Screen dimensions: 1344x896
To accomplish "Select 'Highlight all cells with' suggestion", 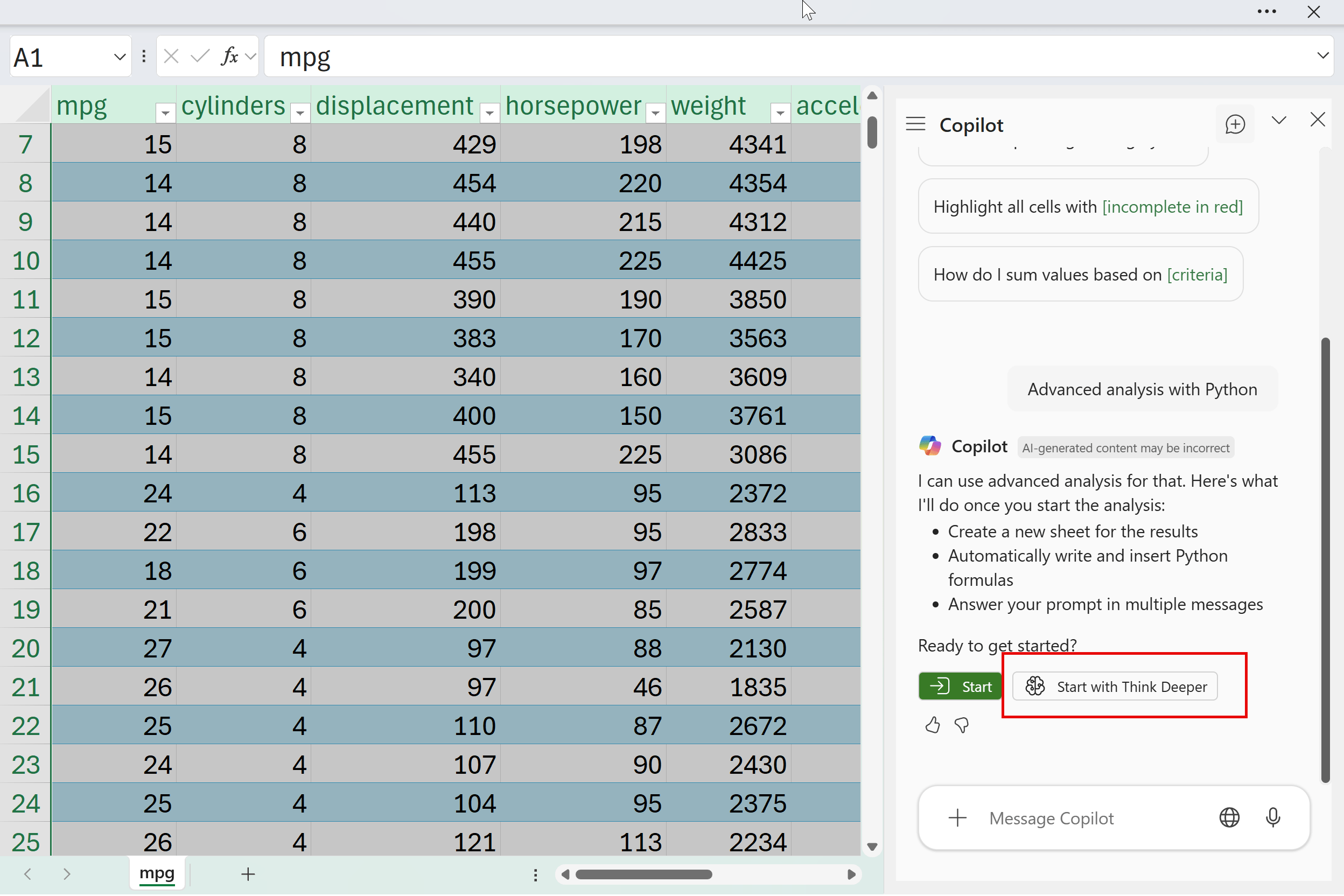I will pos(1088,206).
